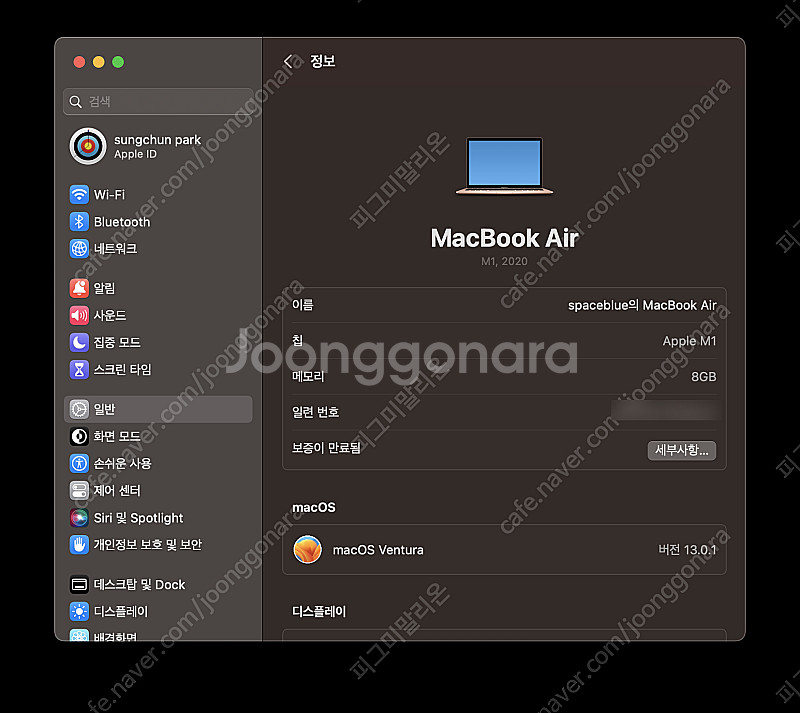Screen dimensions: 800x713
Task: Click the MacBook Air illustration
Action: click(504, 166)
